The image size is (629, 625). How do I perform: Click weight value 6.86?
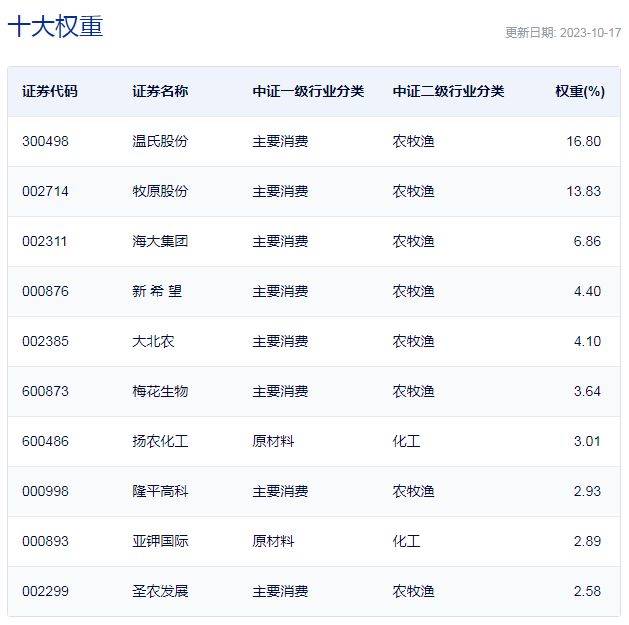587,241
